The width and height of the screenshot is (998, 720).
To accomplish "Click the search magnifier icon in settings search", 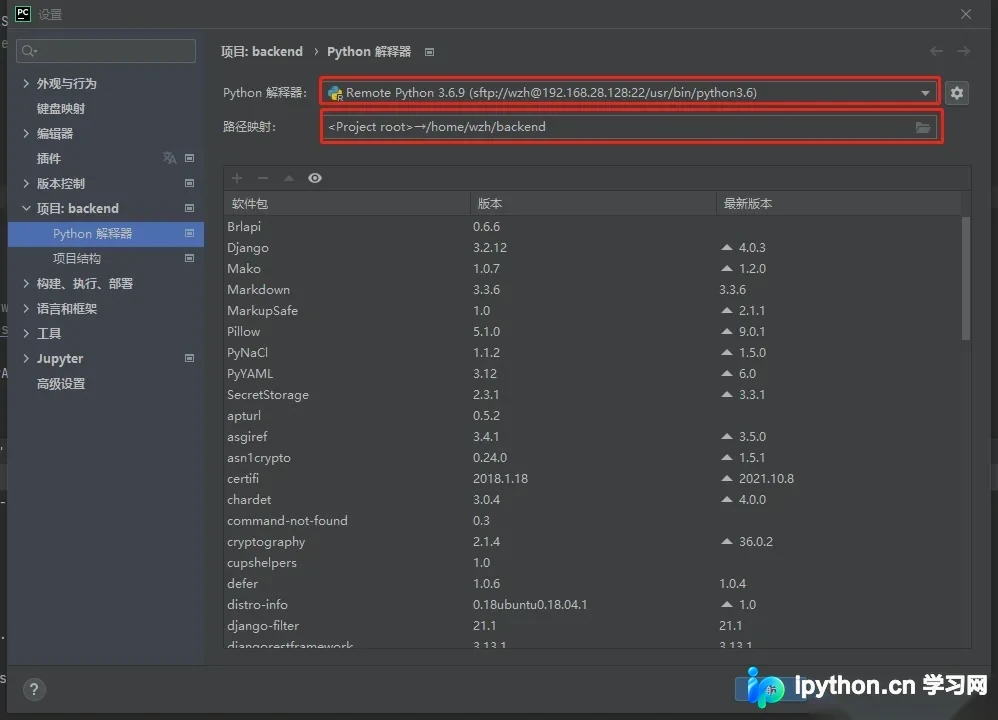I will pyautogui.click(x=29, y=51).
